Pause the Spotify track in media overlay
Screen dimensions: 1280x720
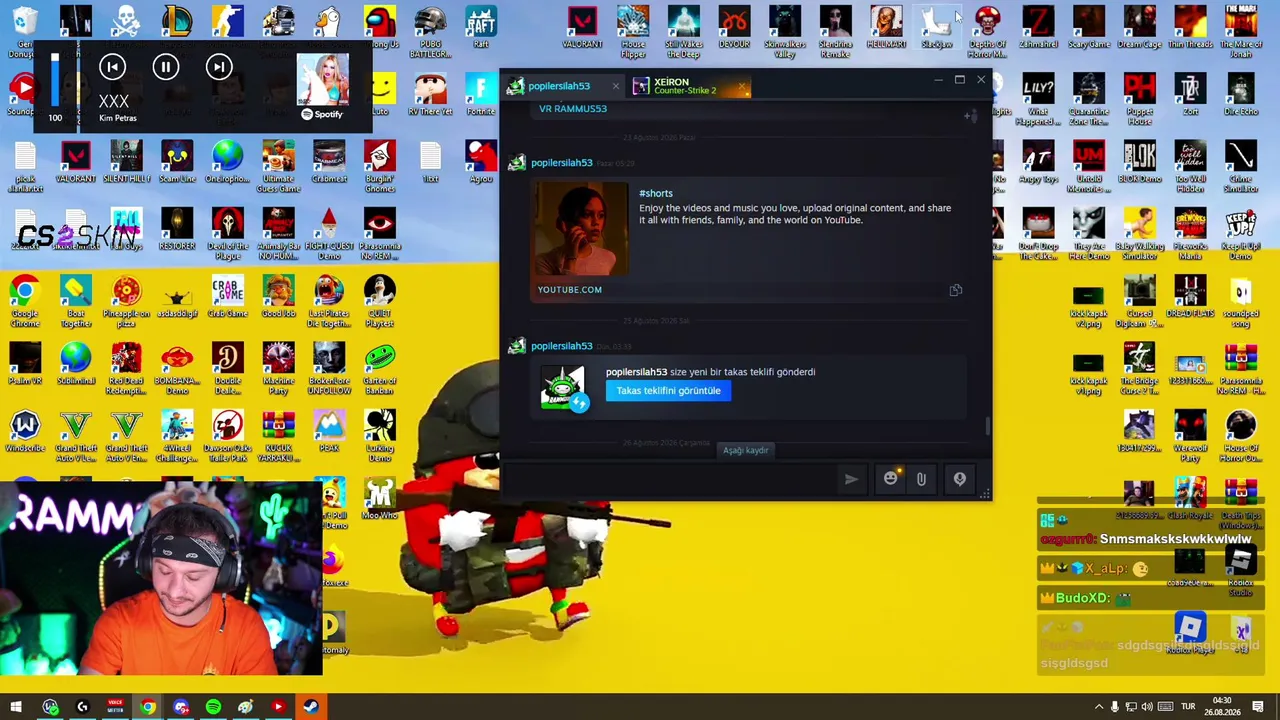coord(166,67)
